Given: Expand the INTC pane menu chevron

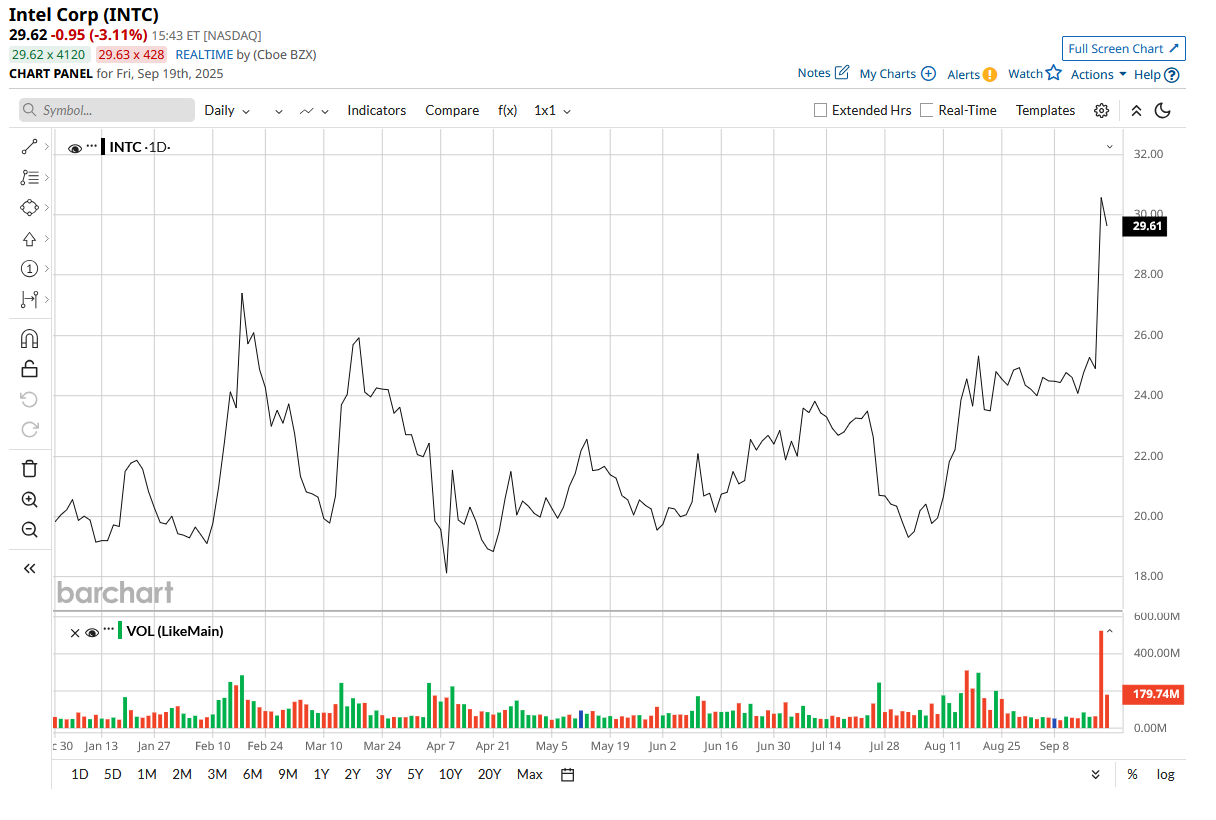Looking at the screenshot, I should pyautogui.click(x=1109, y=147).
